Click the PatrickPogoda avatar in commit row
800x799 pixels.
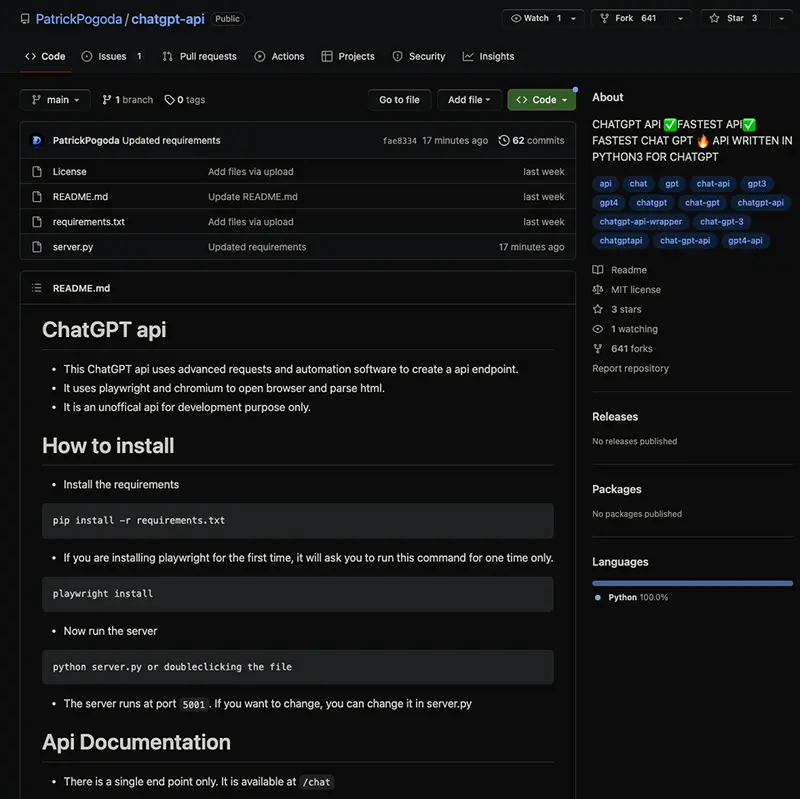(37, 140)
